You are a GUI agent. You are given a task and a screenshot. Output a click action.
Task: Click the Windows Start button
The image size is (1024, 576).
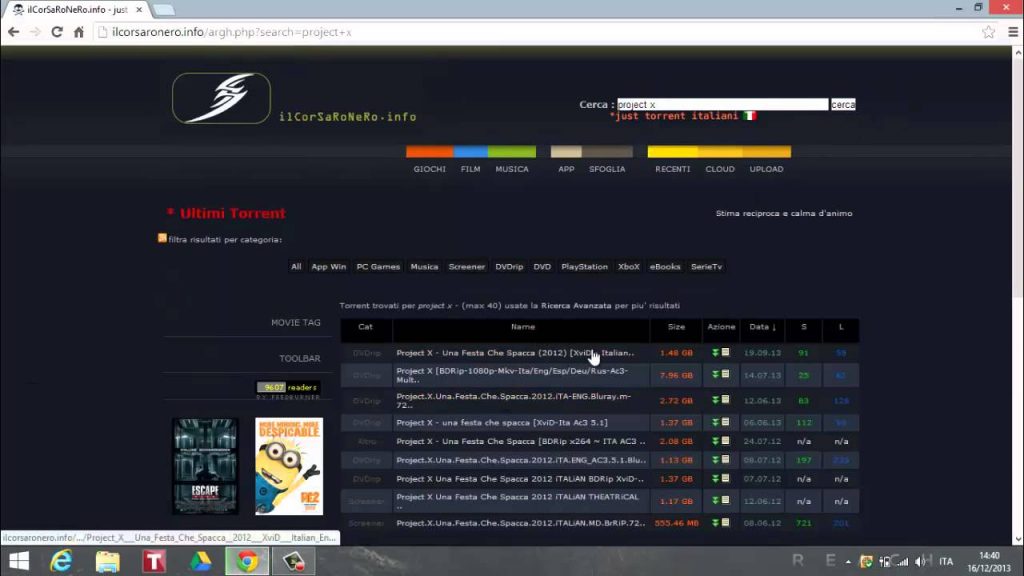pyautogui.click(x=18, y=561)
